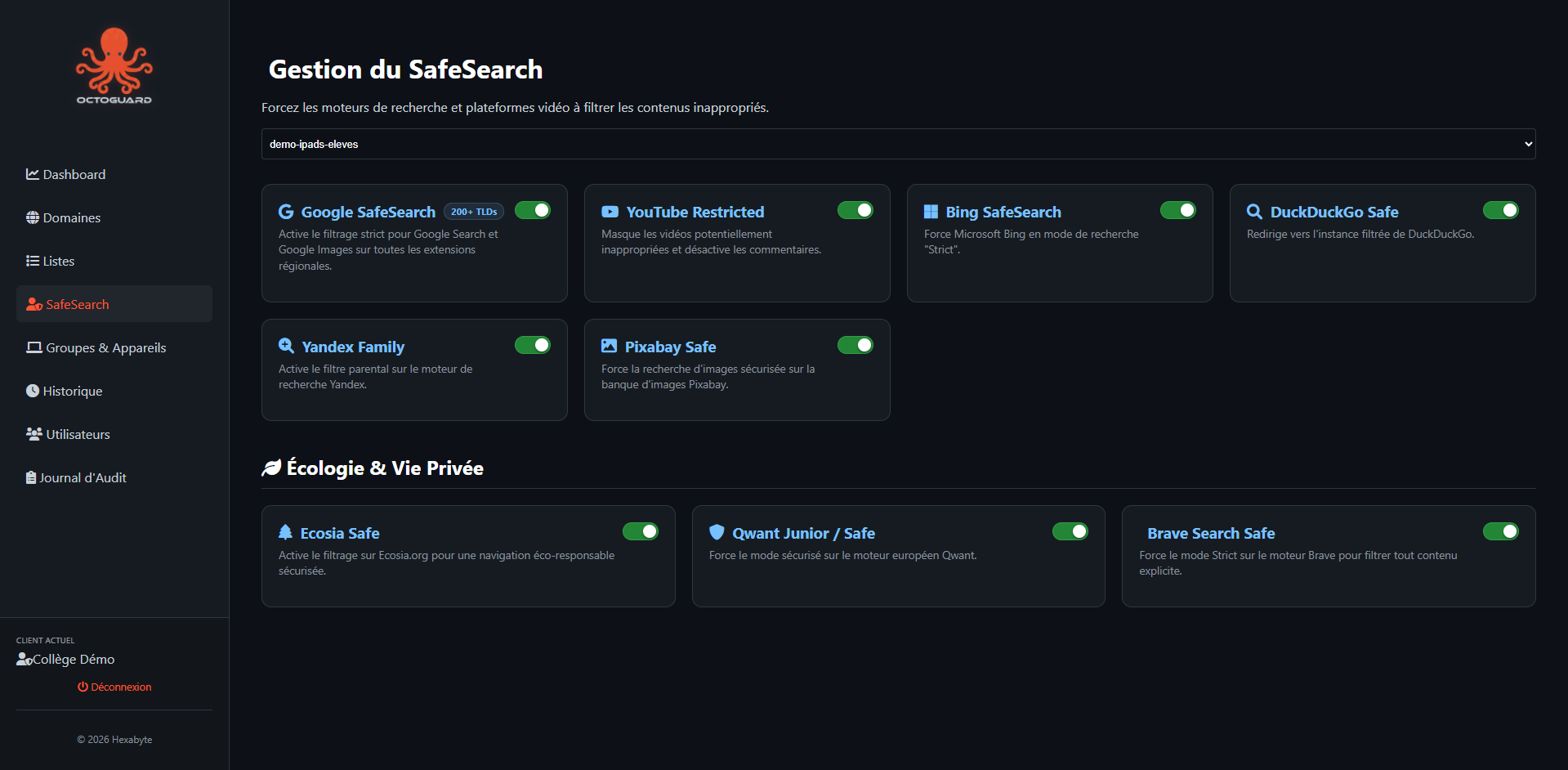Click the Dashboard chart icon

(x=33, y=174)
